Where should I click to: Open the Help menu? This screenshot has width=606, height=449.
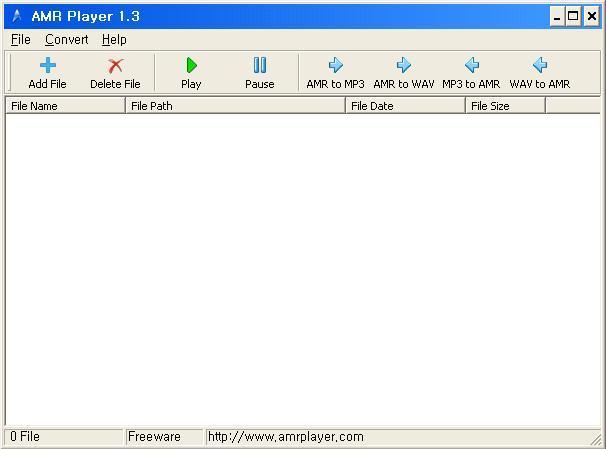[114, 39]
